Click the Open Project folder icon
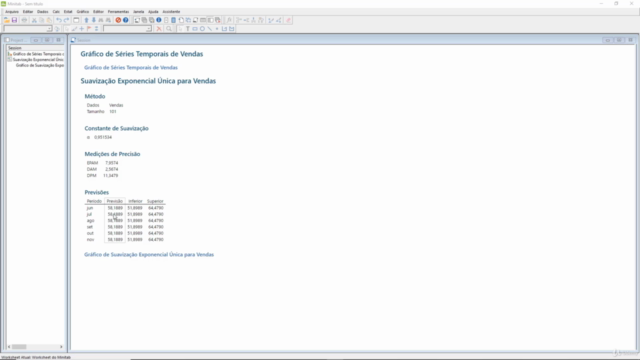This screenshot has height=360, width=640. 7,20
